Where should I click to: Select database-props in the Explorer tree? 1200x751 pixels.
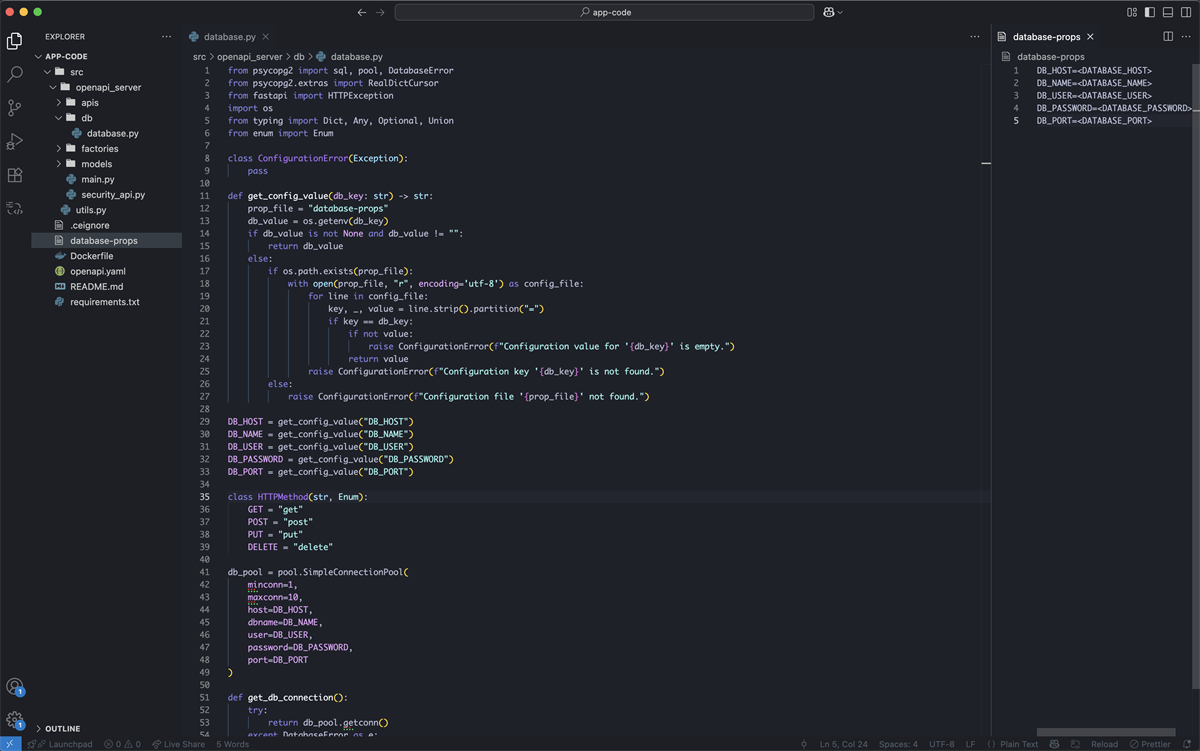point(104,241)
